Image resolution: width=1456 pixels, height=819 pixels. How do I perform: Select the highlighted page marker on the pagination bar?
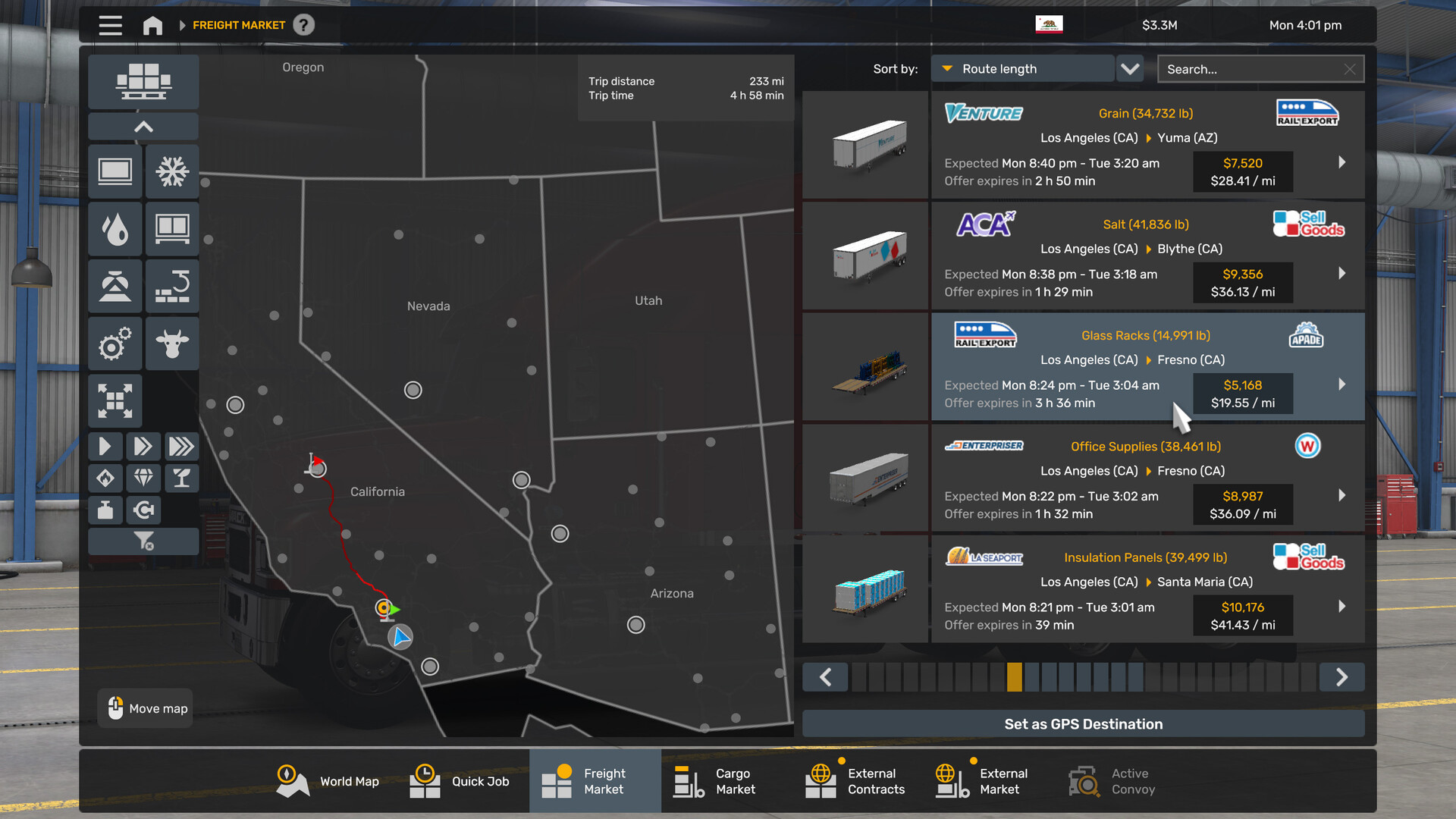tap(1015, 677)
